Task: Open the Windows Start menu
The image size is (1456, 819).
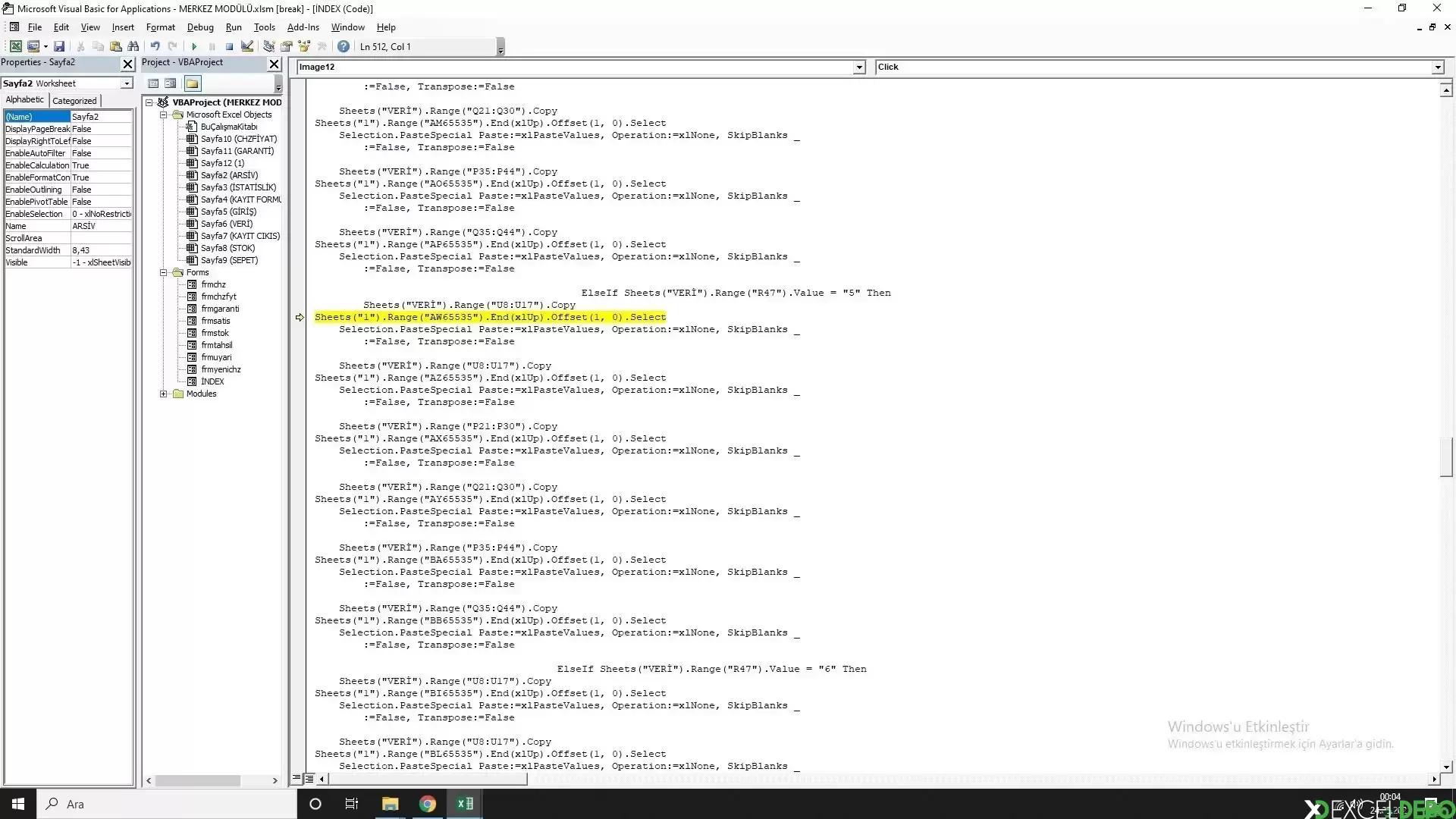Action: point(18,804)
